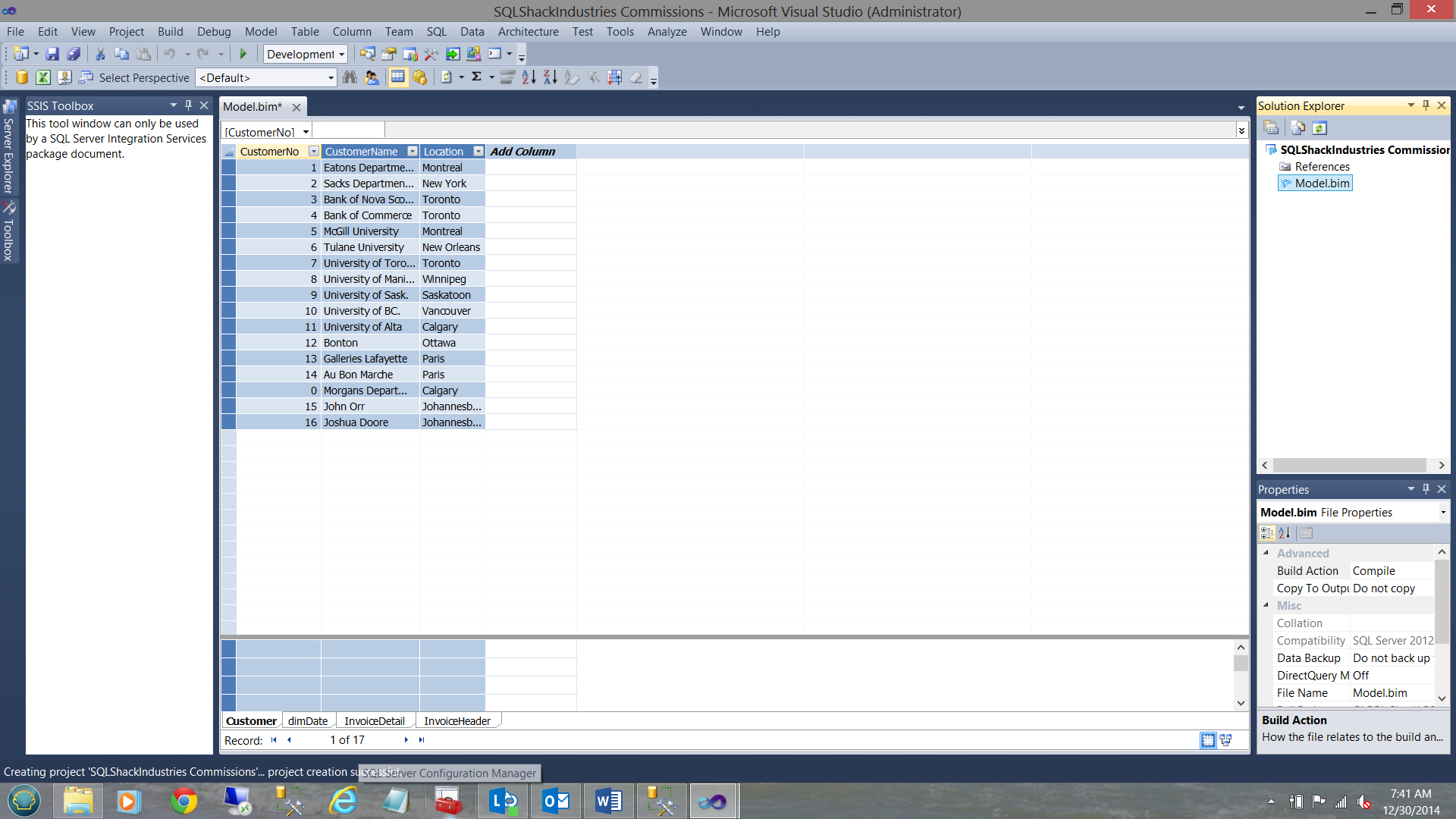Viewport: 1456px width, 819px height.
Task: Click the Import From Data Source cylinder icon
Action: pos(22,77)
